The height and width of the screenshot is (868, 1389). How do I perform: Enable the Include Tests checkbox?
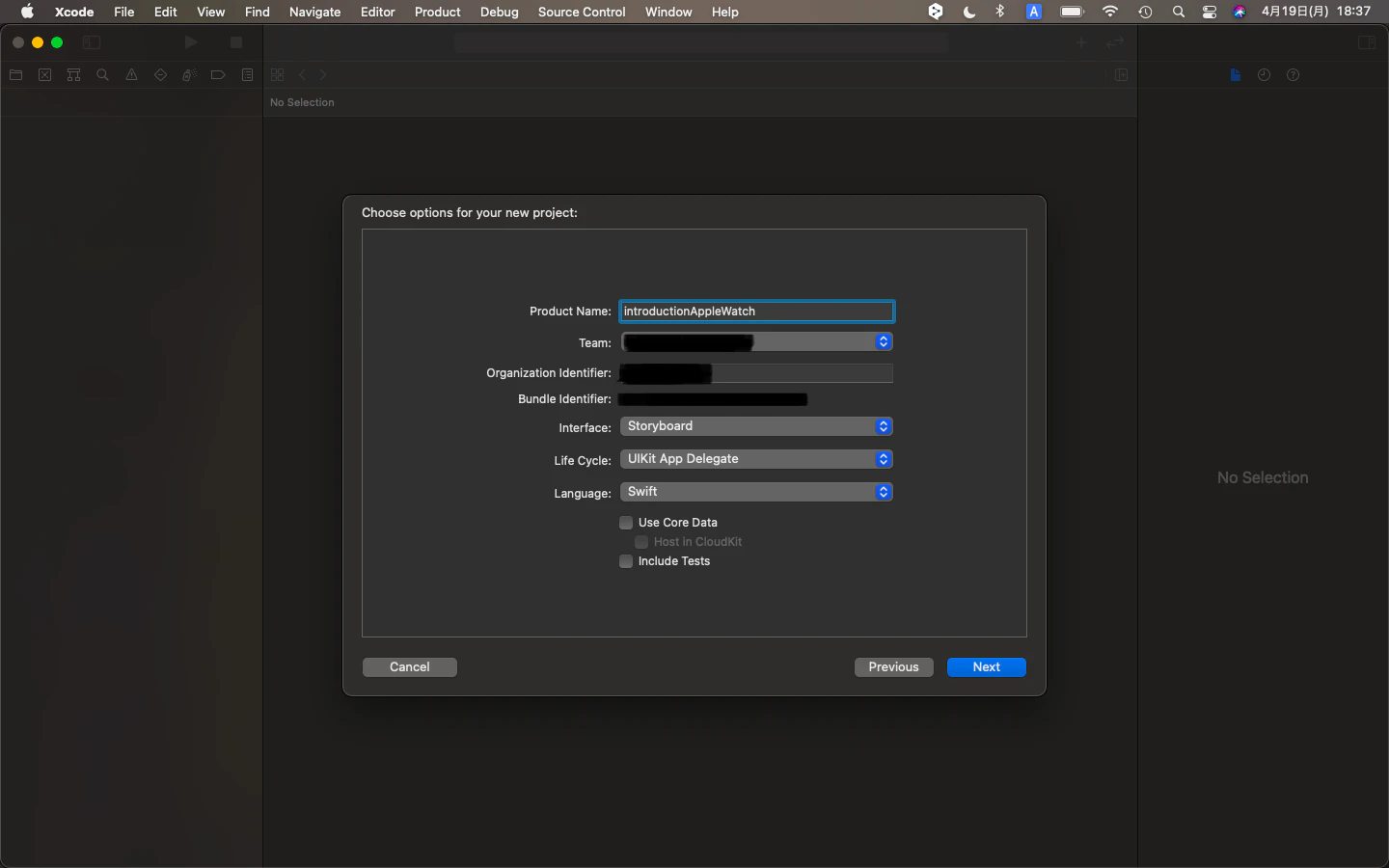pyautogui.click(x=626, y=561)
